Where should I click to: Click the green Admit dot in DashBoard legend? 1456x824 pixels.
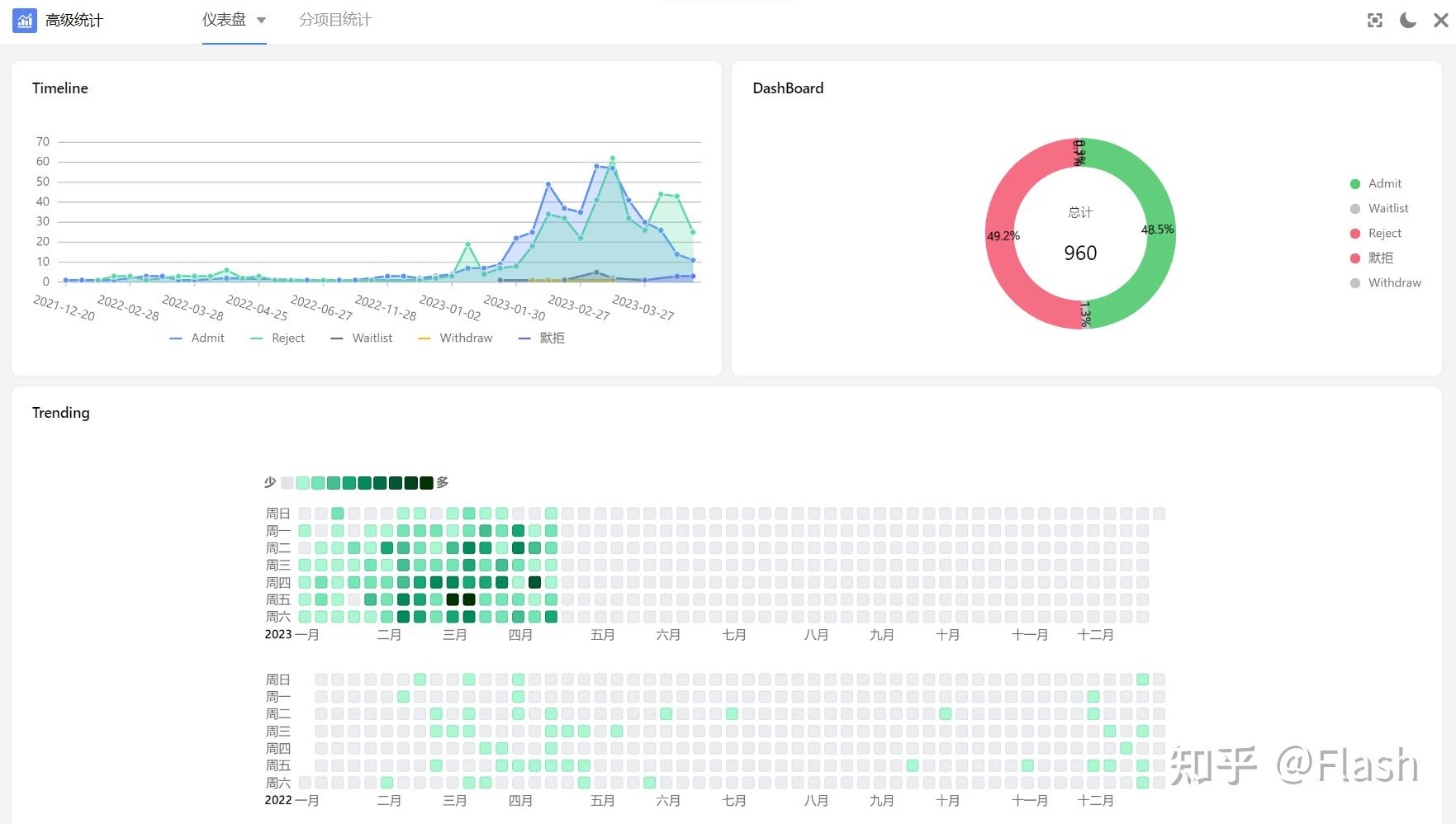(1354, 183)
